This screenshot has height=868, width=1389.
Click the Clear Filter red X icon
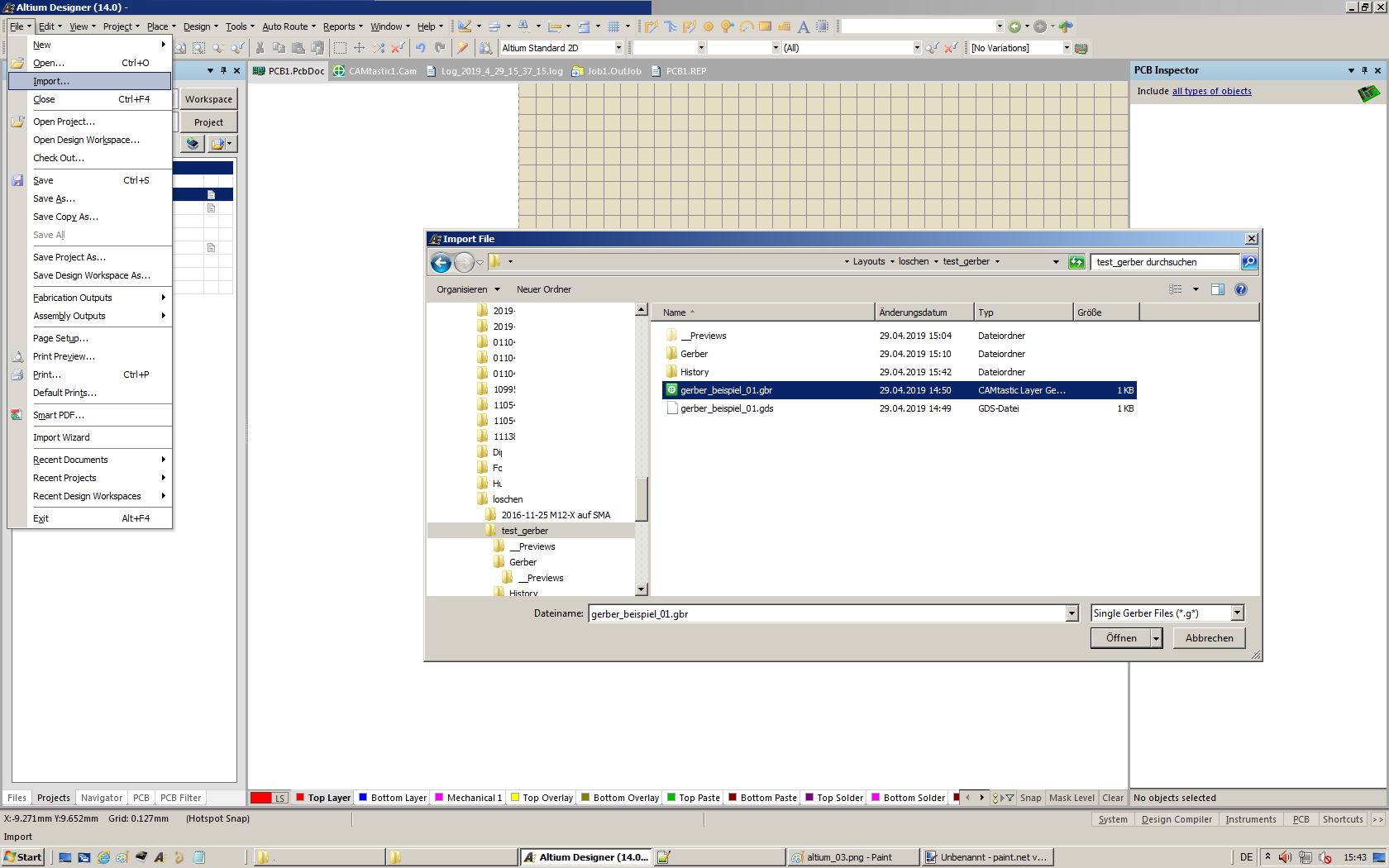951,48
